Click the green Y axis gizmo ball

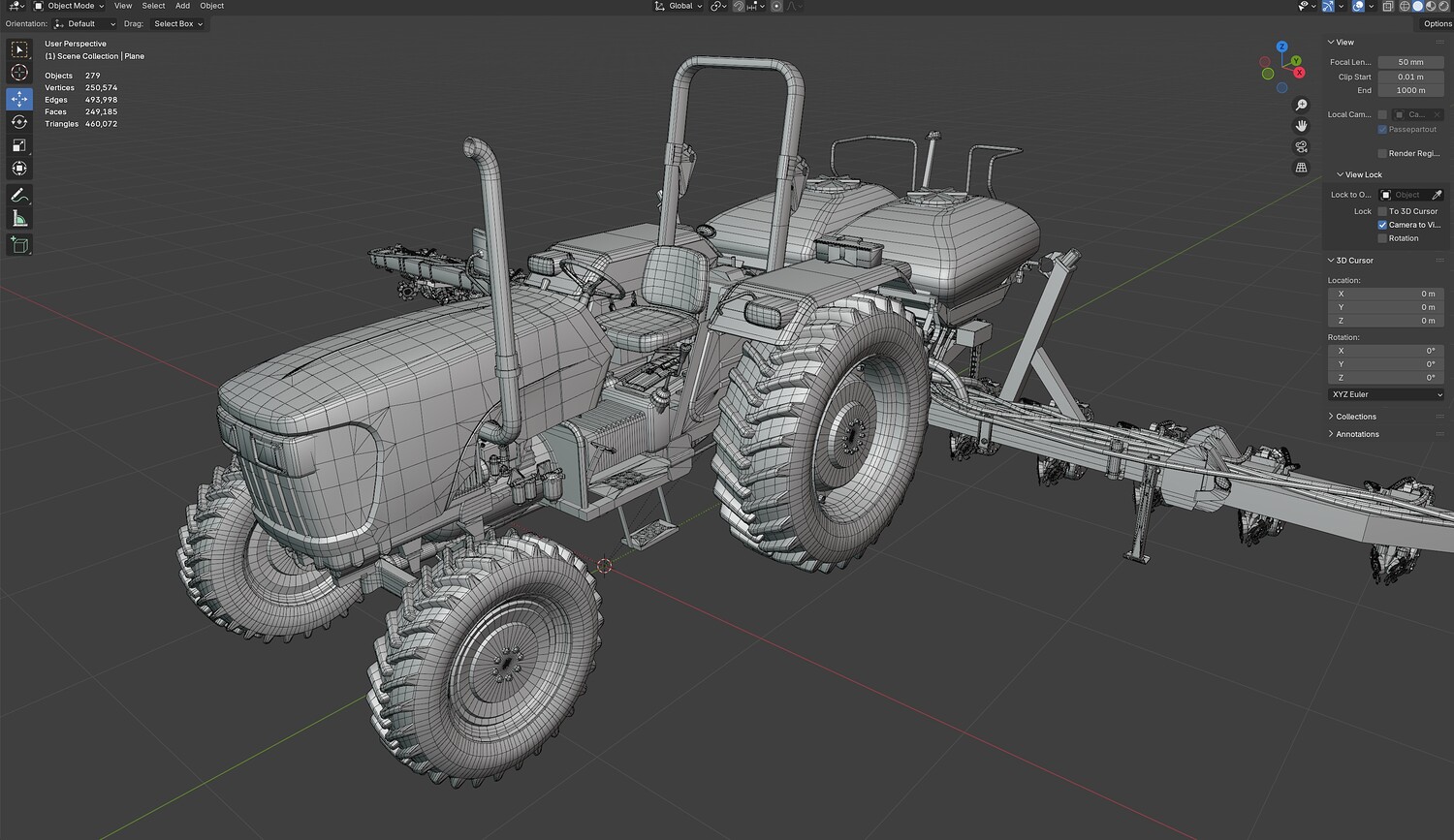pyautogui.click(x=1296, y=61)
